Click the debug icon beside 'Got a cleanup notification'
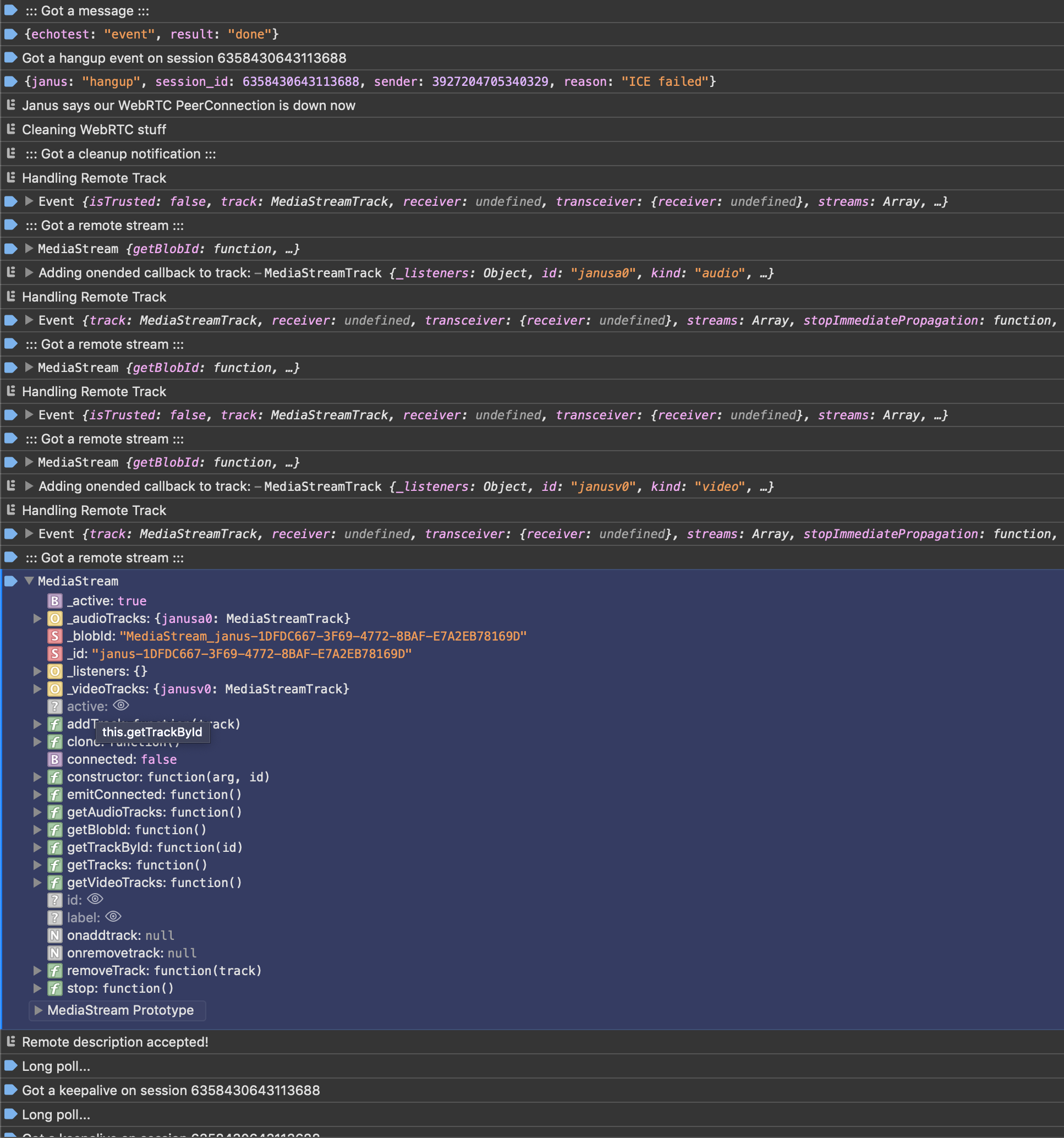 (x=11, y=153)
